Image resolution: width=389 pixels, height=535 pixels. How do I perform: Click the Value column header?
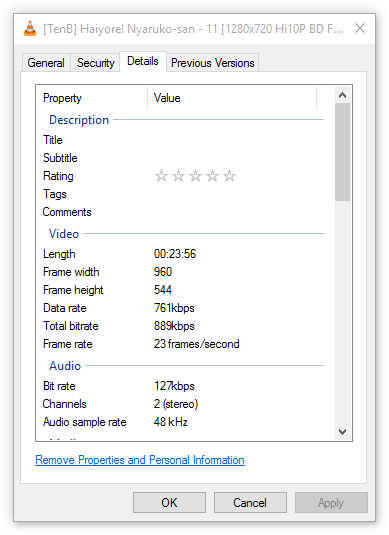coord(232,98)
